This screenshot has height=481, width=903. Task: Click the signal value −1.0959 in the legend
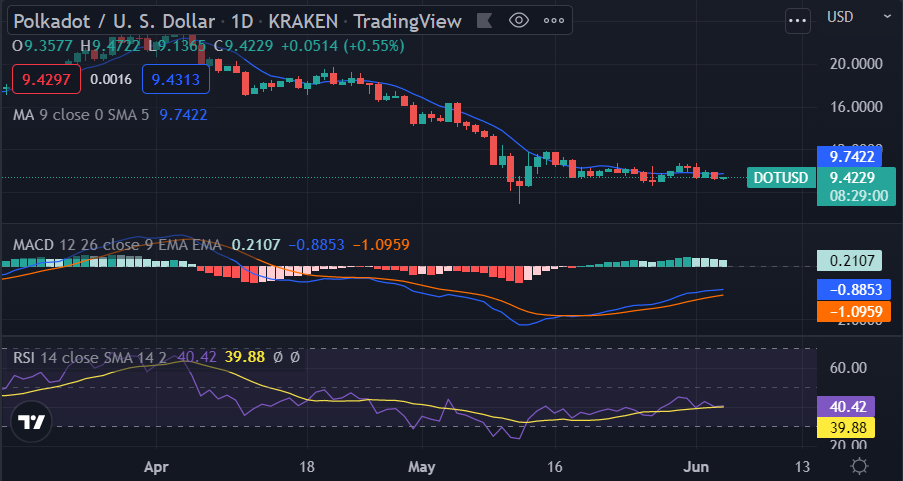[x=381, y=245]
